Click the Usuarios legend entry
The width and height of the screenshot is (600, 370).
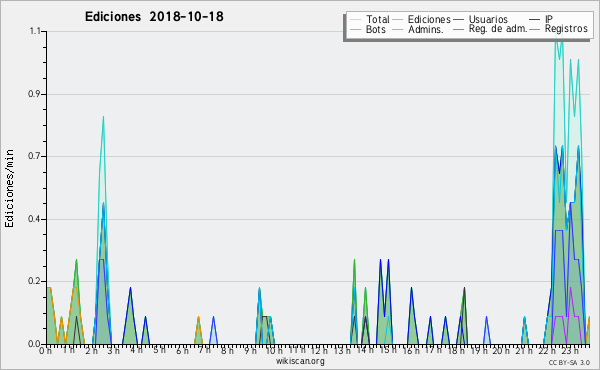tap(488, 20)
